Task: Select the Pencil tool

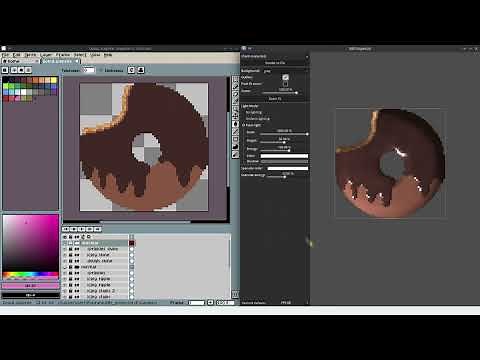Action: [235, 87]
